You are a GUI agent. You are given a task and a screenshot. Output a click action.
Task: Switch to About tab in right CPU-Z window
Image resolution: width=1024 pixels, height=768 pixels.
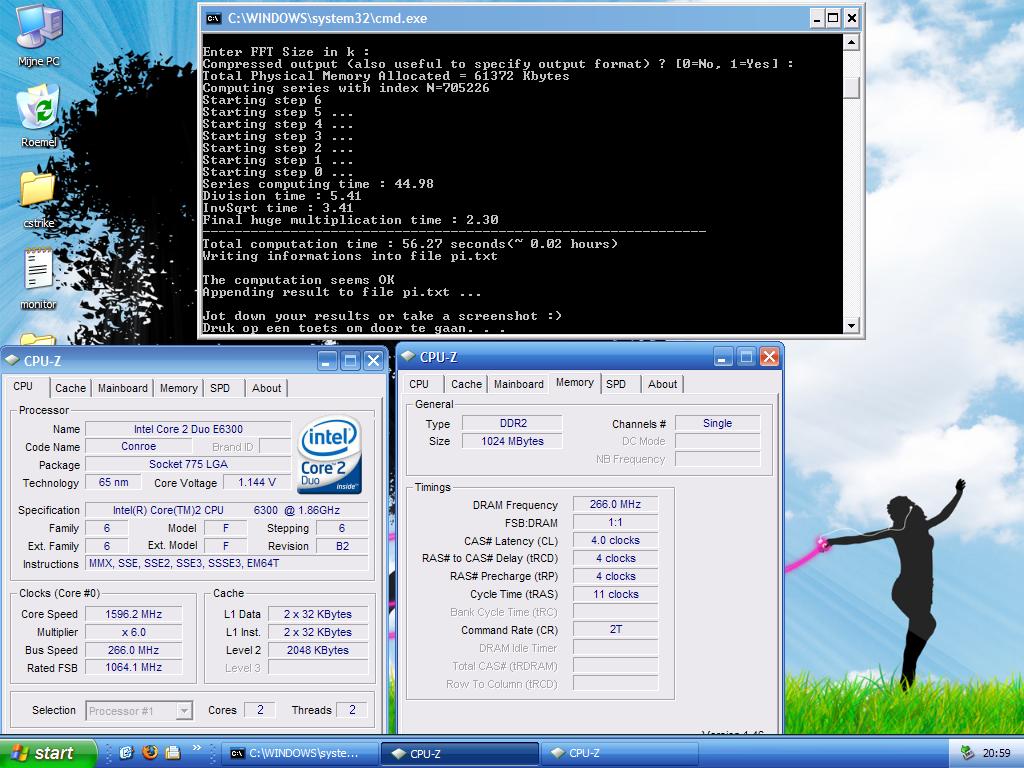point(662,384)
